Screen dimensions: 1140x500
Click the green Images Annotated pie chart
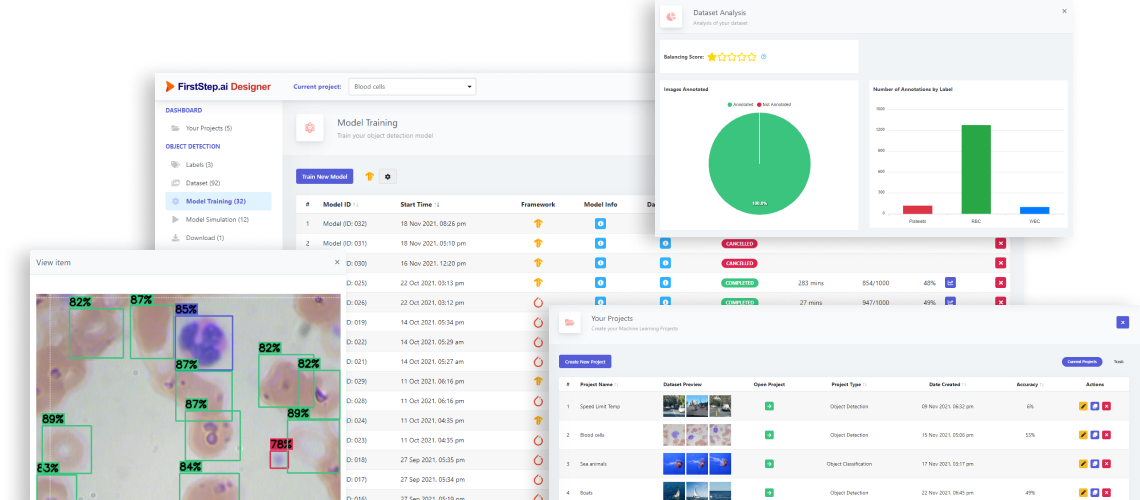(x=760, y=162)
